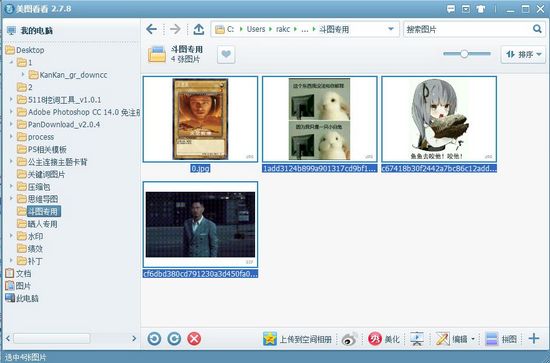This screenshot has height=363, width=550.
Task: Open 思维导图 folder
Action: click(x=38, y=199)
